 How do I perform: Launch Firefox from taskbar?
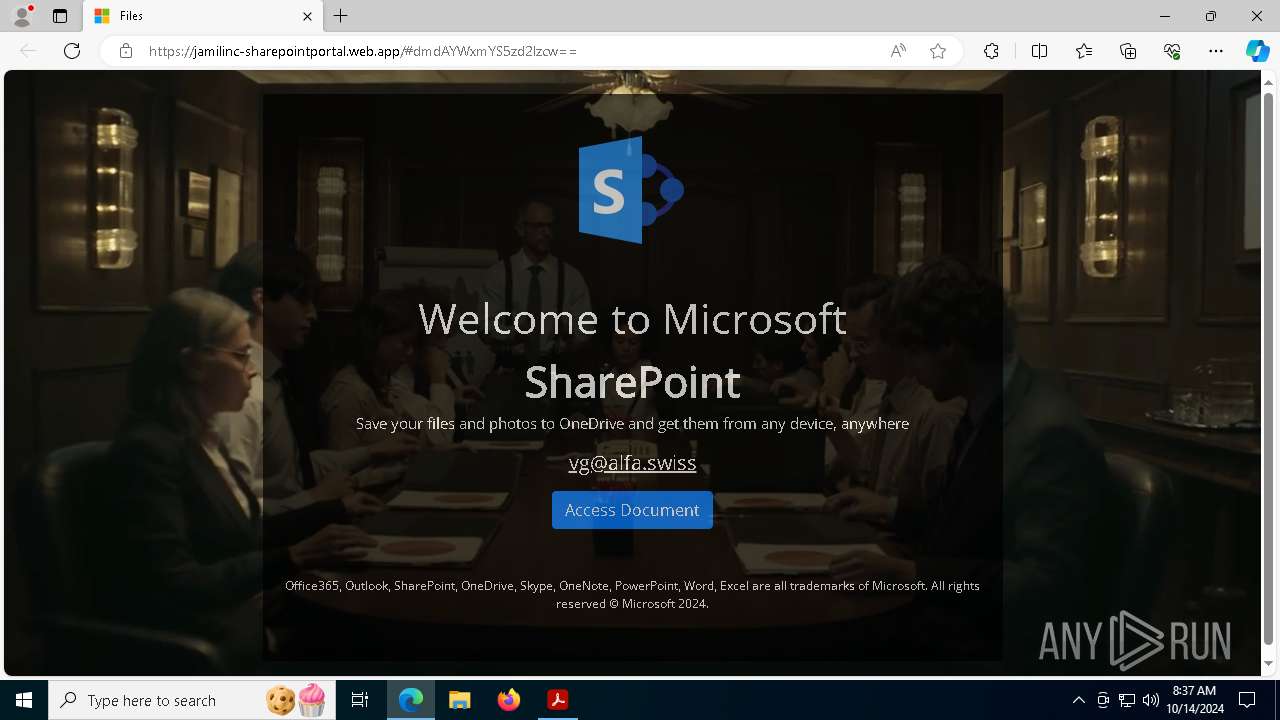pyautogui.click(x=509, y=700)
